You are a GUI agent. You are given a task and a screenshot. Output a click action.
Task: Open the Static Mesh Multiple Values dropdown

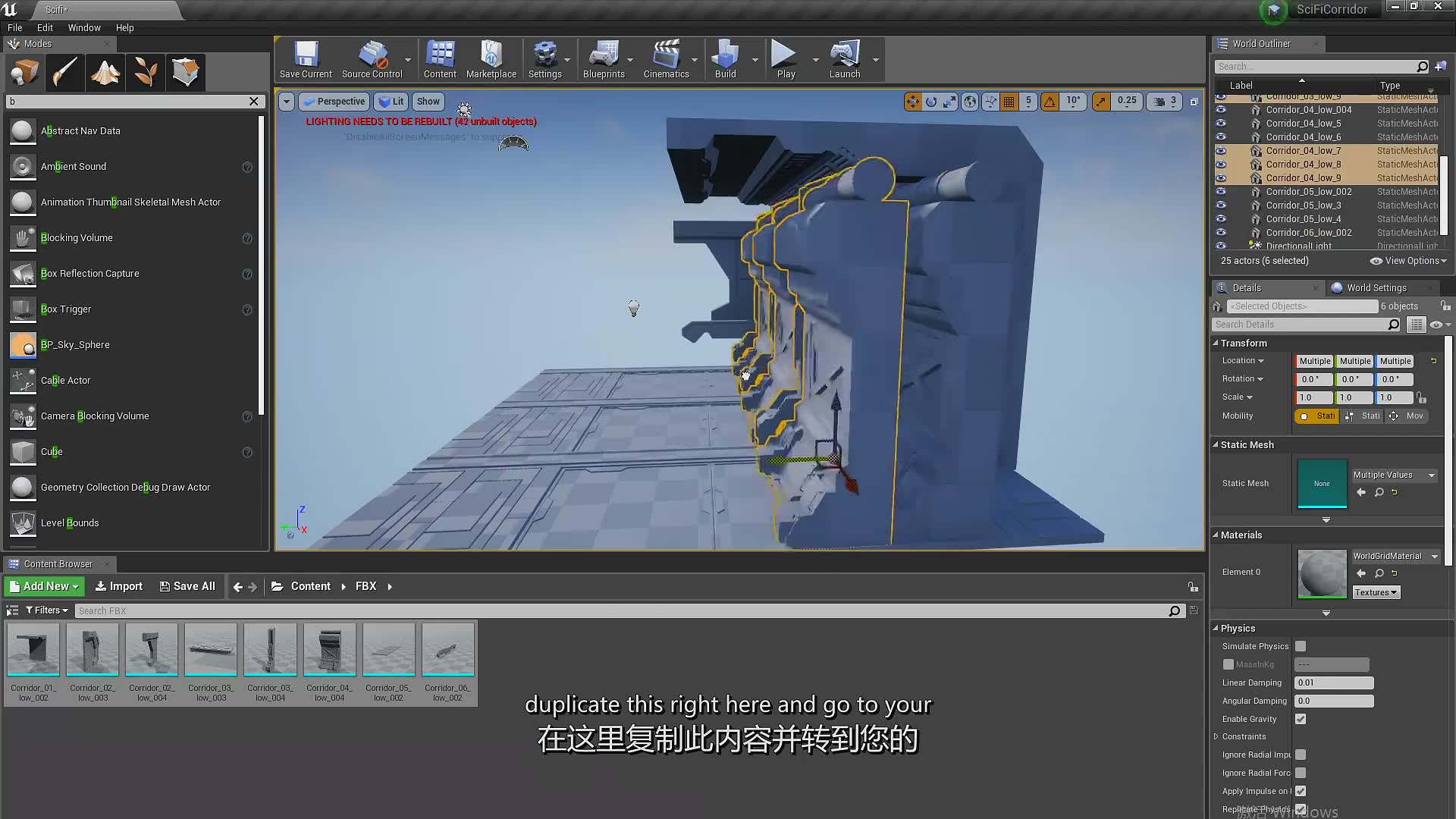(1395, 475)
